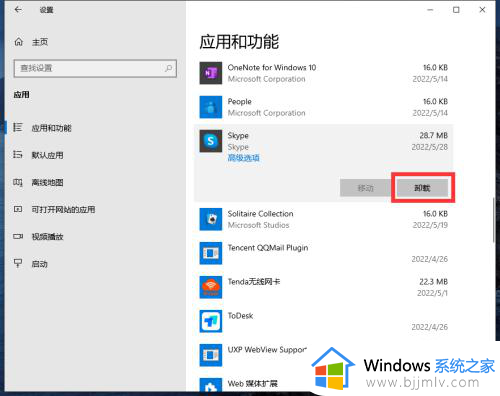The width and height of the screenshot is (500, 396).
Task: Click the 启动 sidebar icon
Action: click(18, 264)
